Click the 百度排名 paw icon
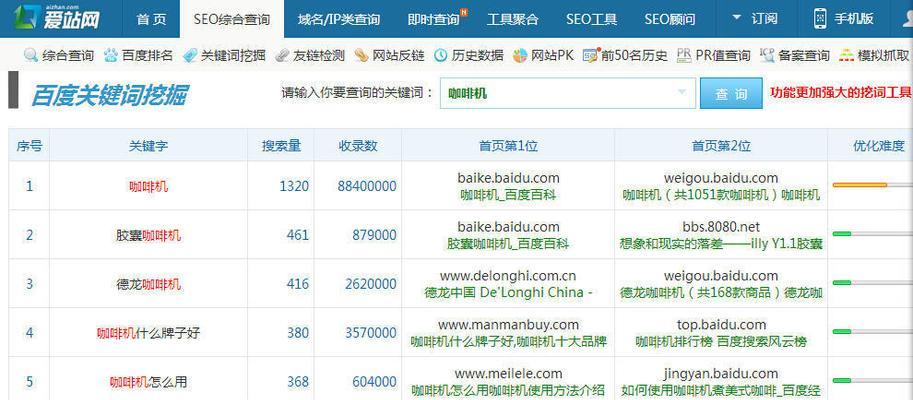 click(111, 56)
